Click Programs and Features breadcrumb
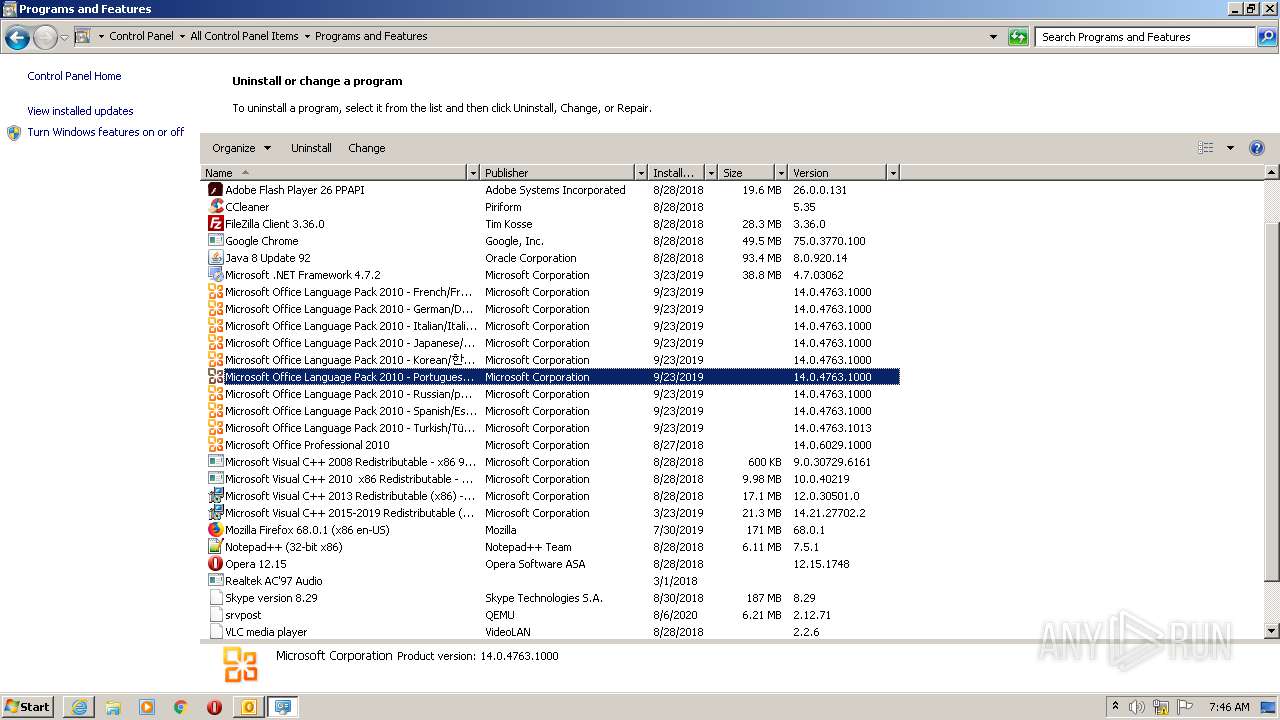 coord(371,36)
